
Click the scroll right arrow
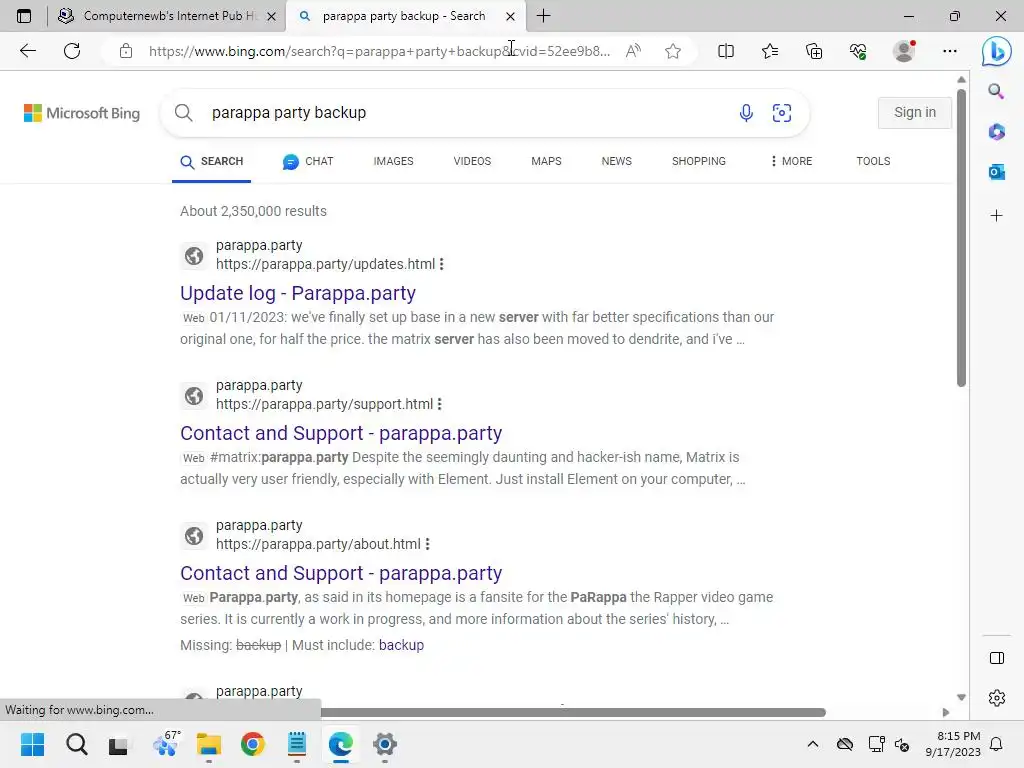pyautogui.click(x=946, y=712)
